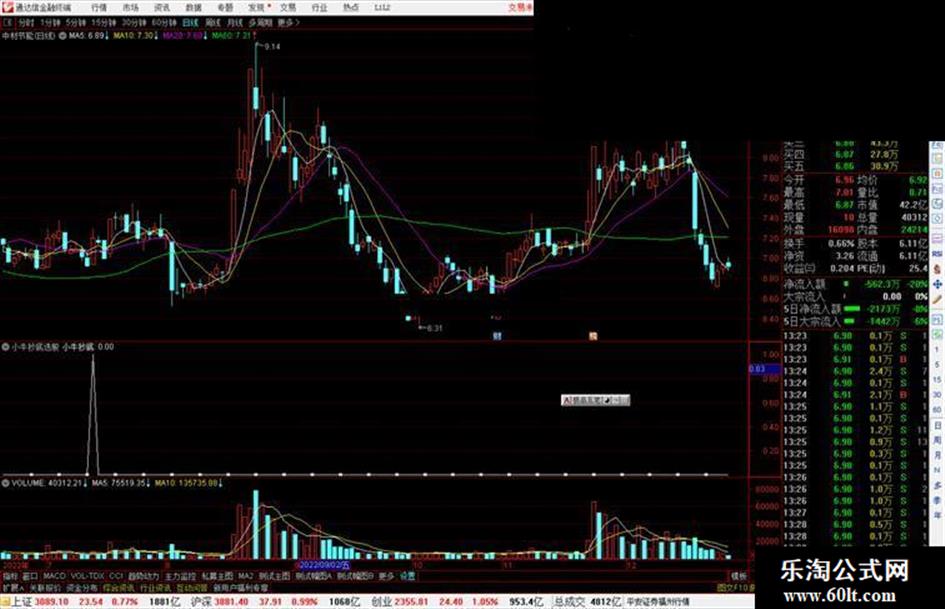Click the 1-minute period shortcut in the sidebar
The height and width of the screenshot is (609, 945).
(937, 350)
